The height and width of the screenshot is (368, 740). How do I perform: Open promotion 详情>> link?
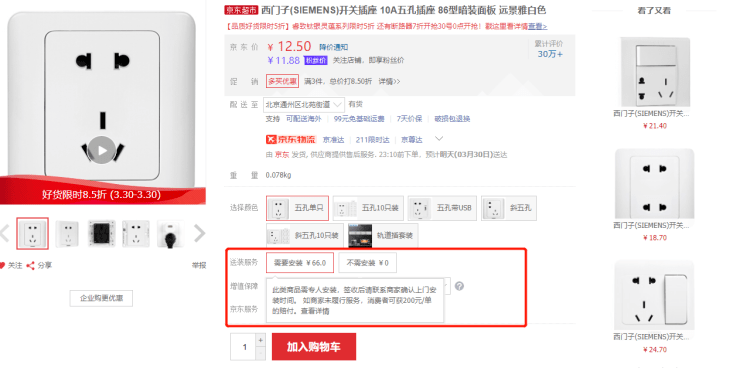389,81
